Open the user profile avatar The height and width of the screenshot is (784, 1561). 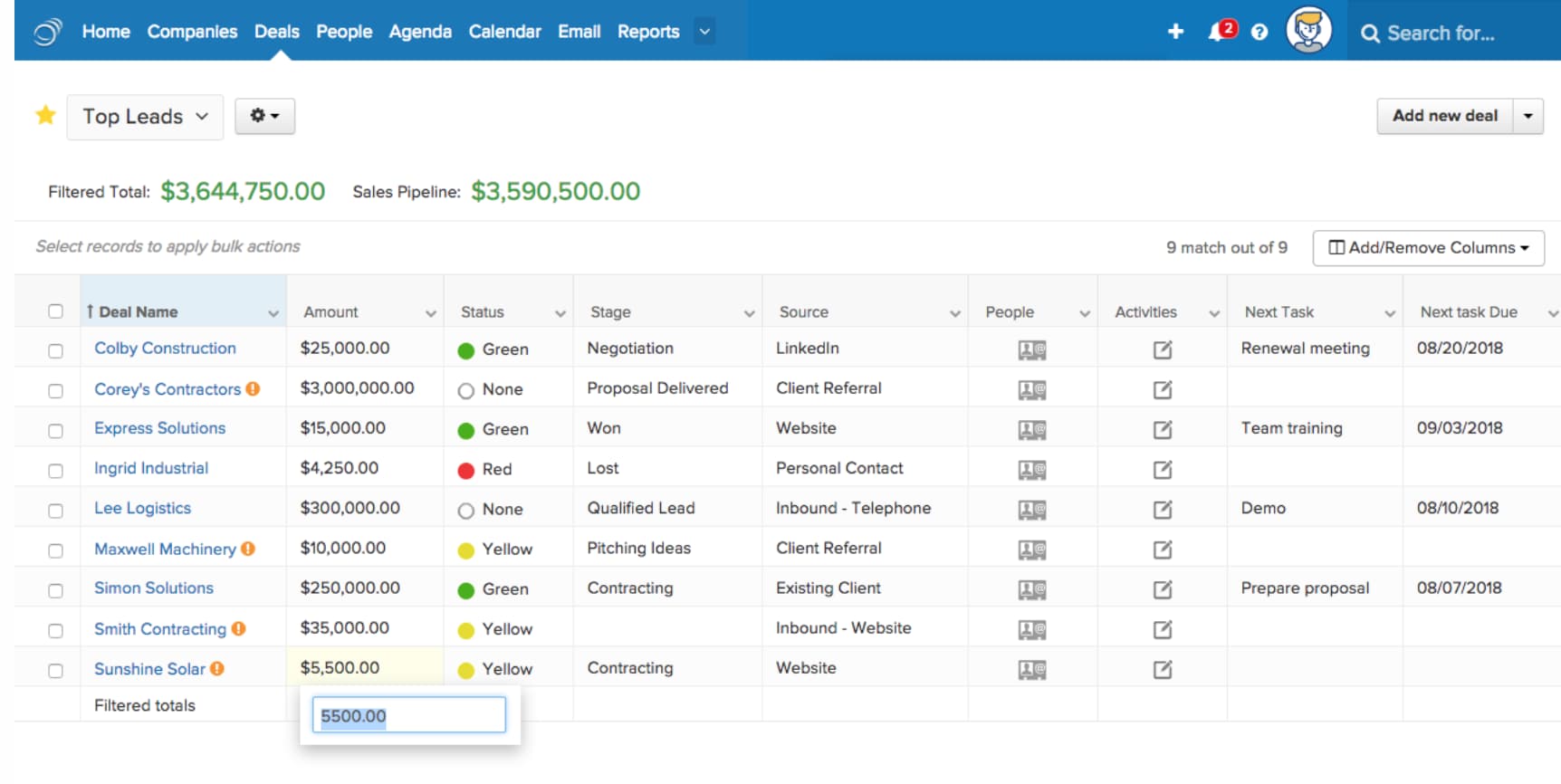1308,31
